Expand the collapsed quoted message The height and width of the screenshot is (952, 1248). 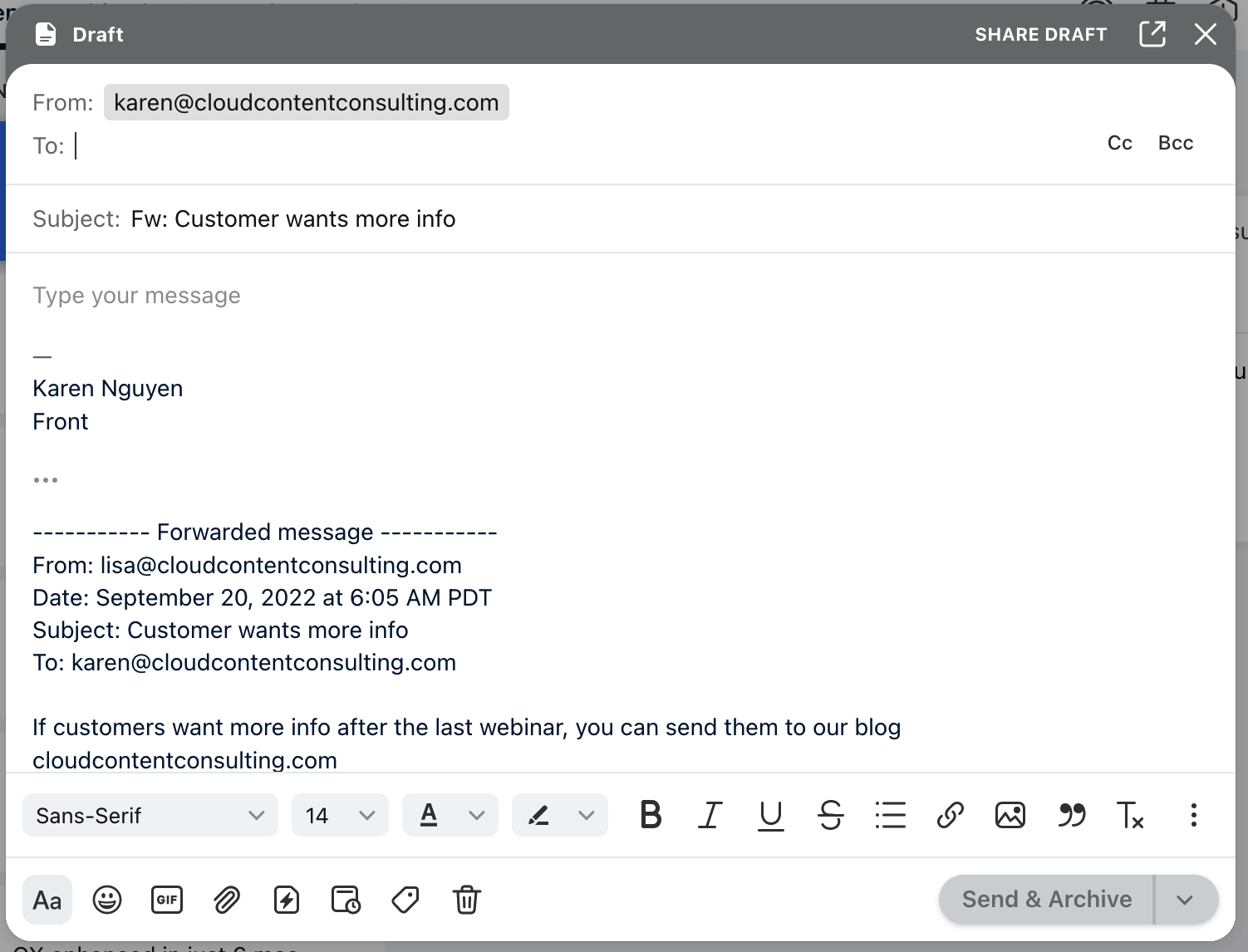(x=46, y=478)
